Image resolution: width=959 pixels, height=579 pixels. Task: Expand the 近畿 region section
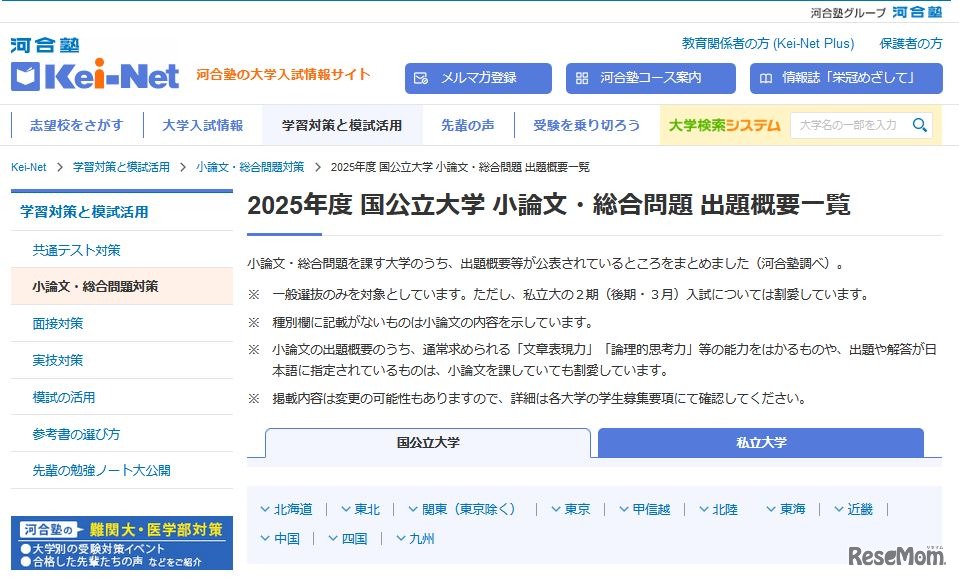click(857, 508)
